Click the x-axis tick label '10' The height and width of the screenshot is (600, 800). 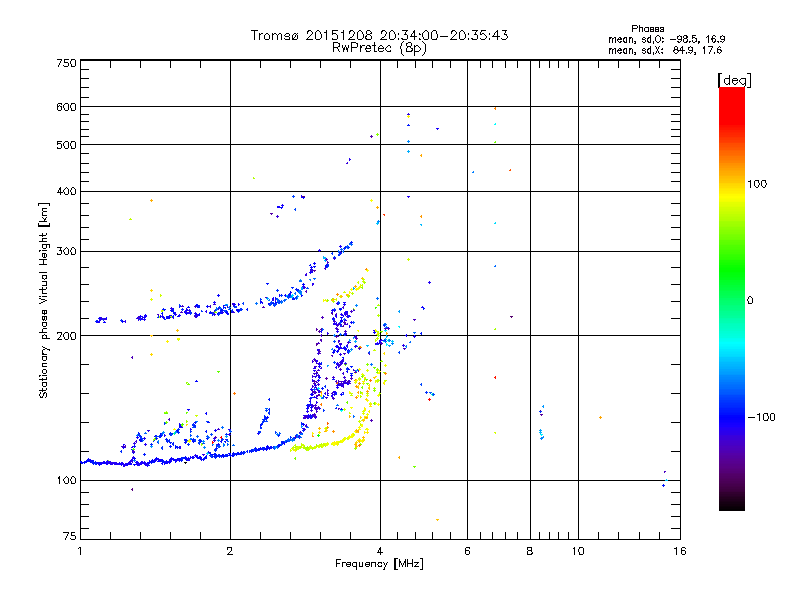click(578, 551)
